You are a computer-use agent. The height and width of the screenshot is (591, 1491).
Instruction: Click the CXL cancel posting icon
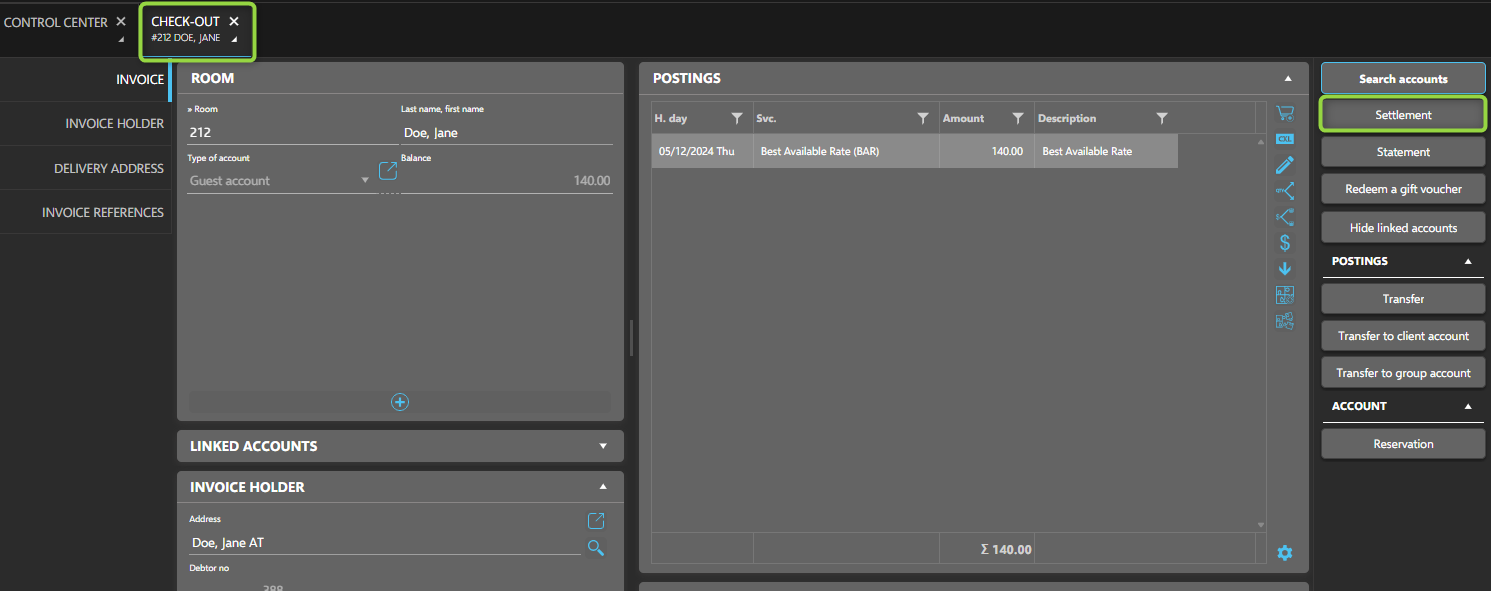coord(1285,139)
